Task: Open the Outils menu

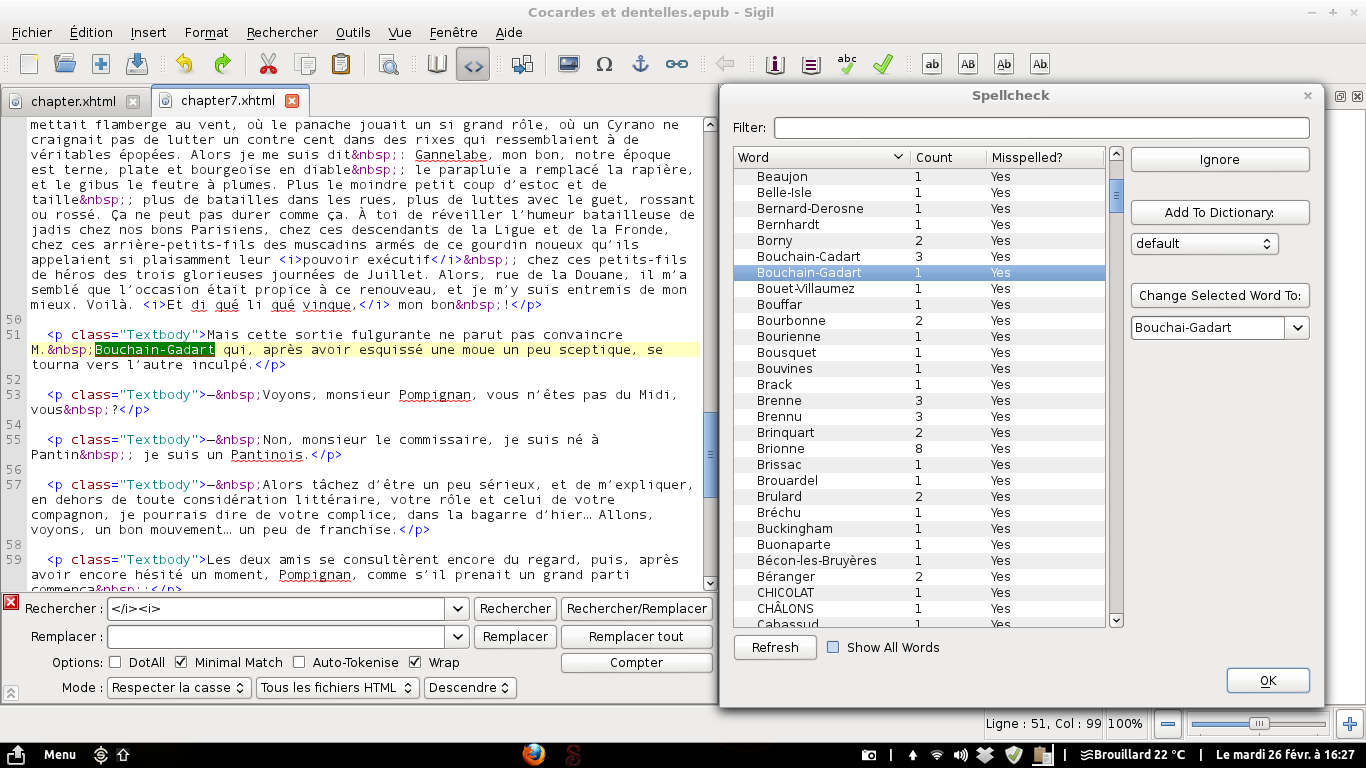Action: pos(353,32)
